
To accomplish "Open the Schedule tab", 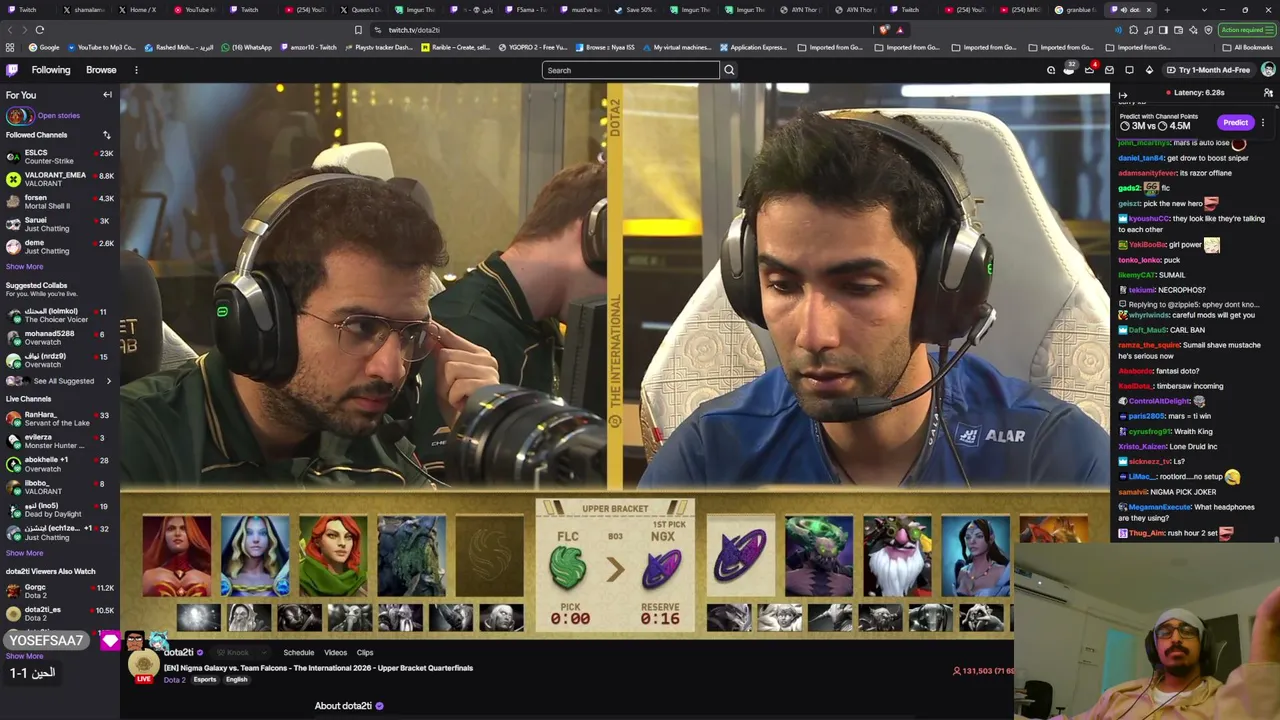I will tap(299, 653).
